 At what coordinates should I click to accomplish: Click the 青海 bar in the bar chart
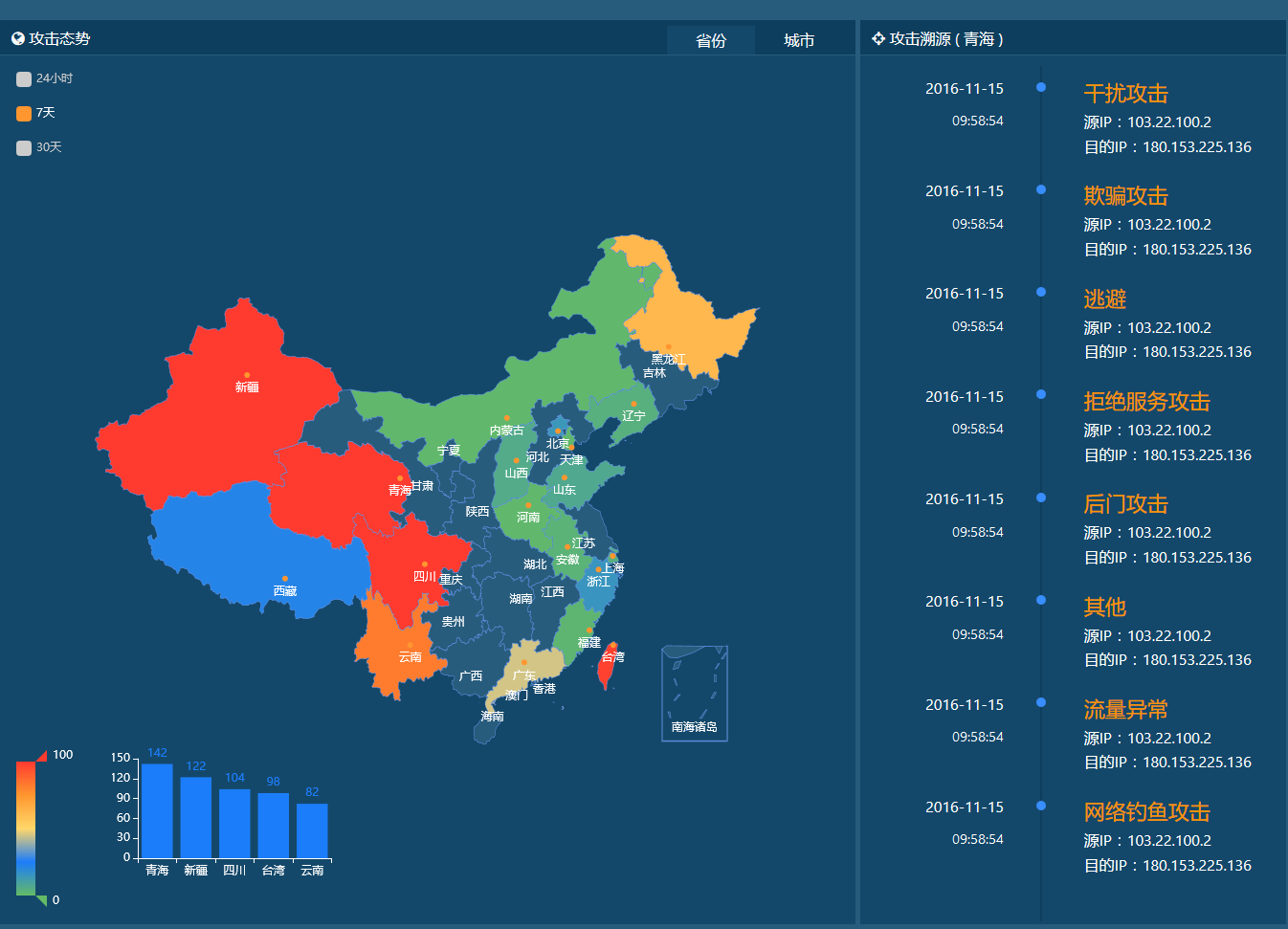[x=156, y=815]
